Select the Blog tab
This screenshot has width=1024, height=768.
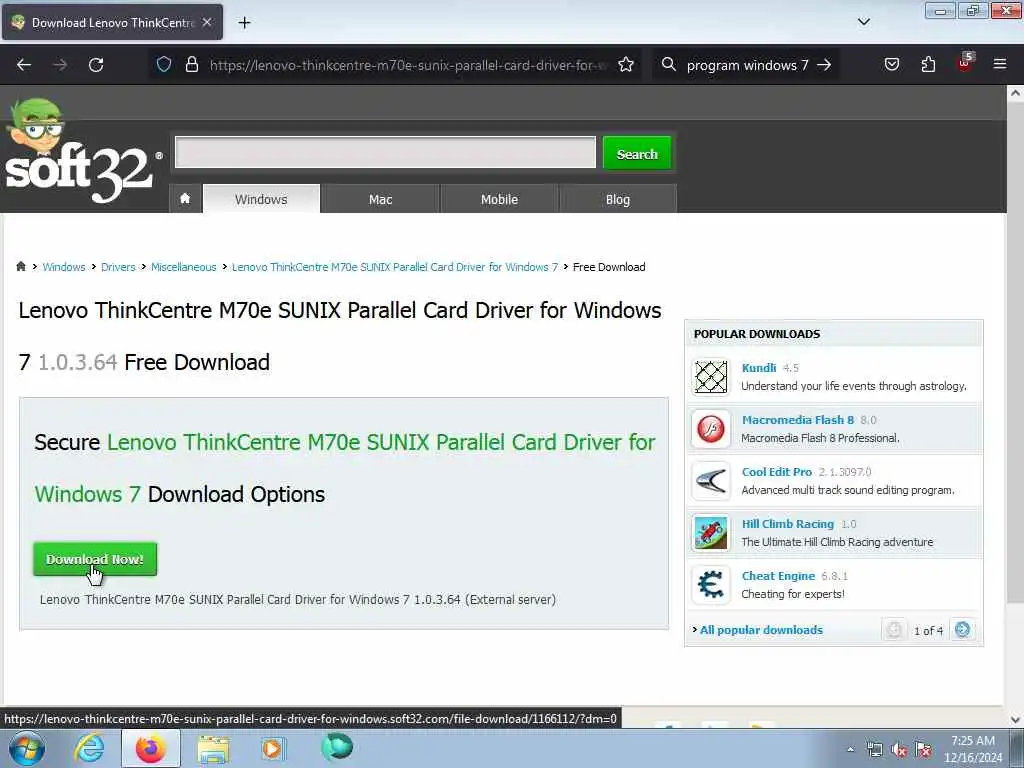[618, 199]
